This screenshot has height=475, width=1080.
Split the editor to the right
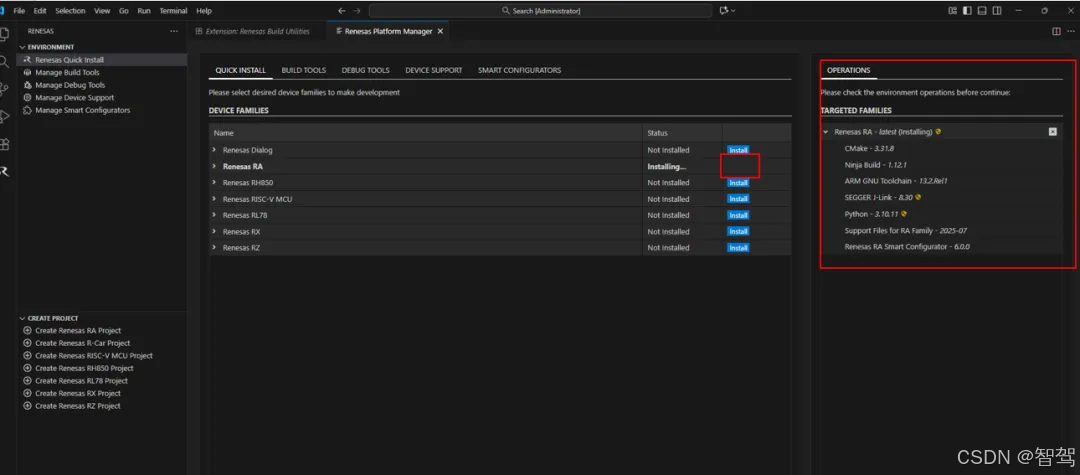[x=1057, y=31]
